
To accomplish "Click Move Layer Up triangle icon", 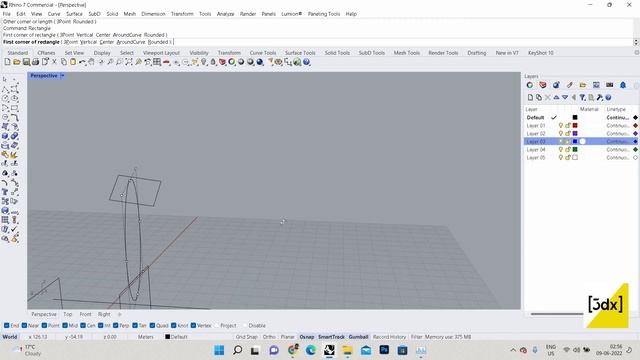I will (556, 98).
